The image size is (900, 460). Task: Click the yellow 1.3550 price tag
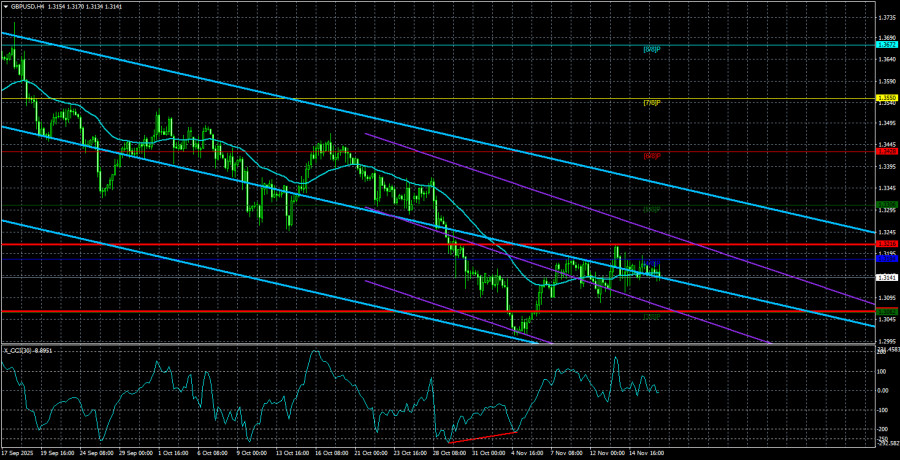tap(886, 99)
